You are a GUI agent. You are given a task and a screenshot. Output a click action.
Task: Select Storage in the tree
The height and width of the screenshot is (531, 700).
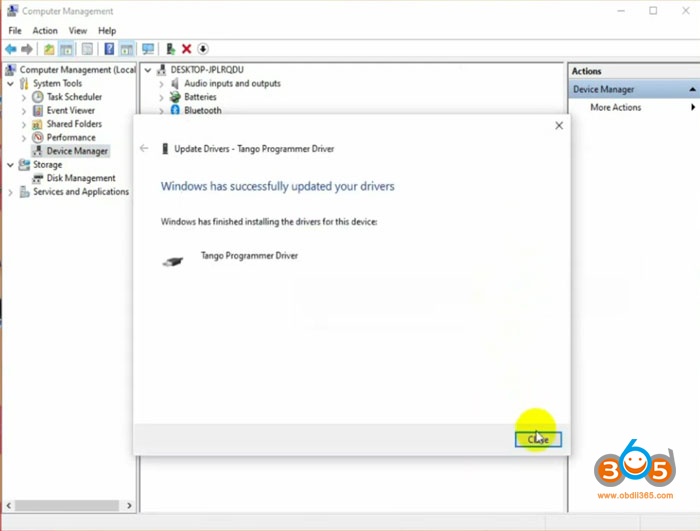point(47,165)
